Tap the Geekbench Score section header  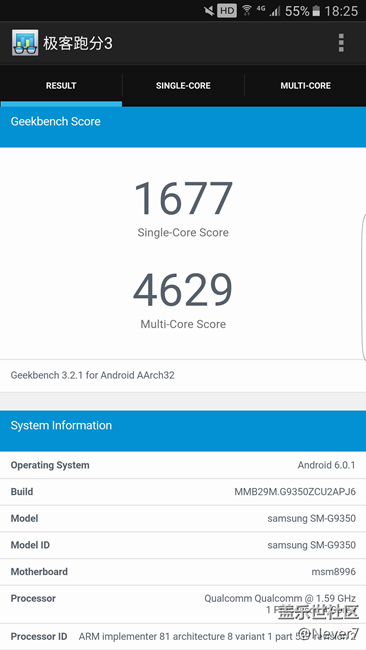(x=183, y=127)
